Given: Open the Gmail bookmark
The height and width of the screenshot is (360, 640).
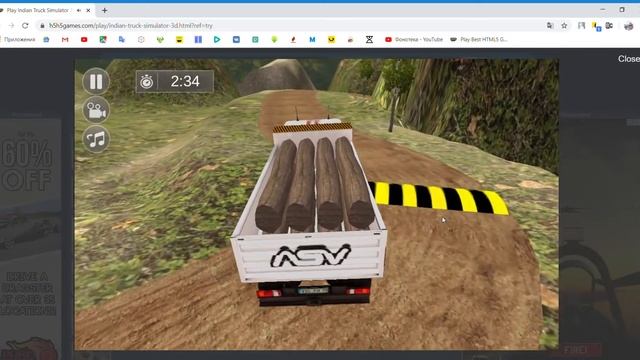Looking at the screenshot, I should pyautogui.click(x=65, y=40).
